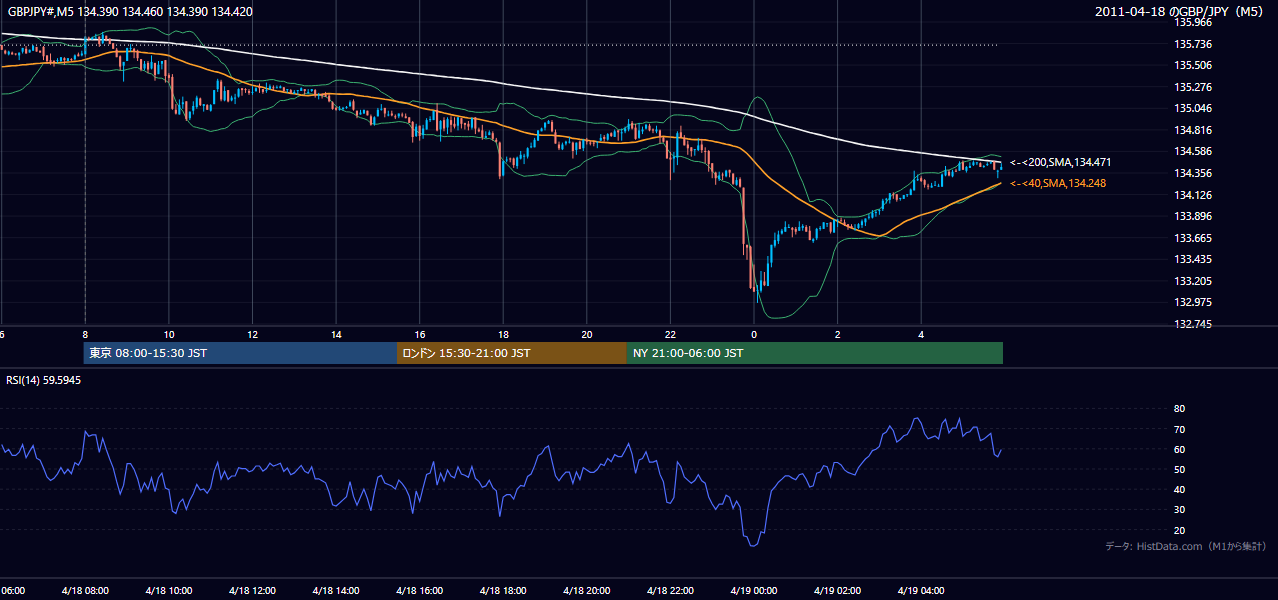Click the bottom time label 4/19 04:00

pyautogui.click(x=921, y=591)
